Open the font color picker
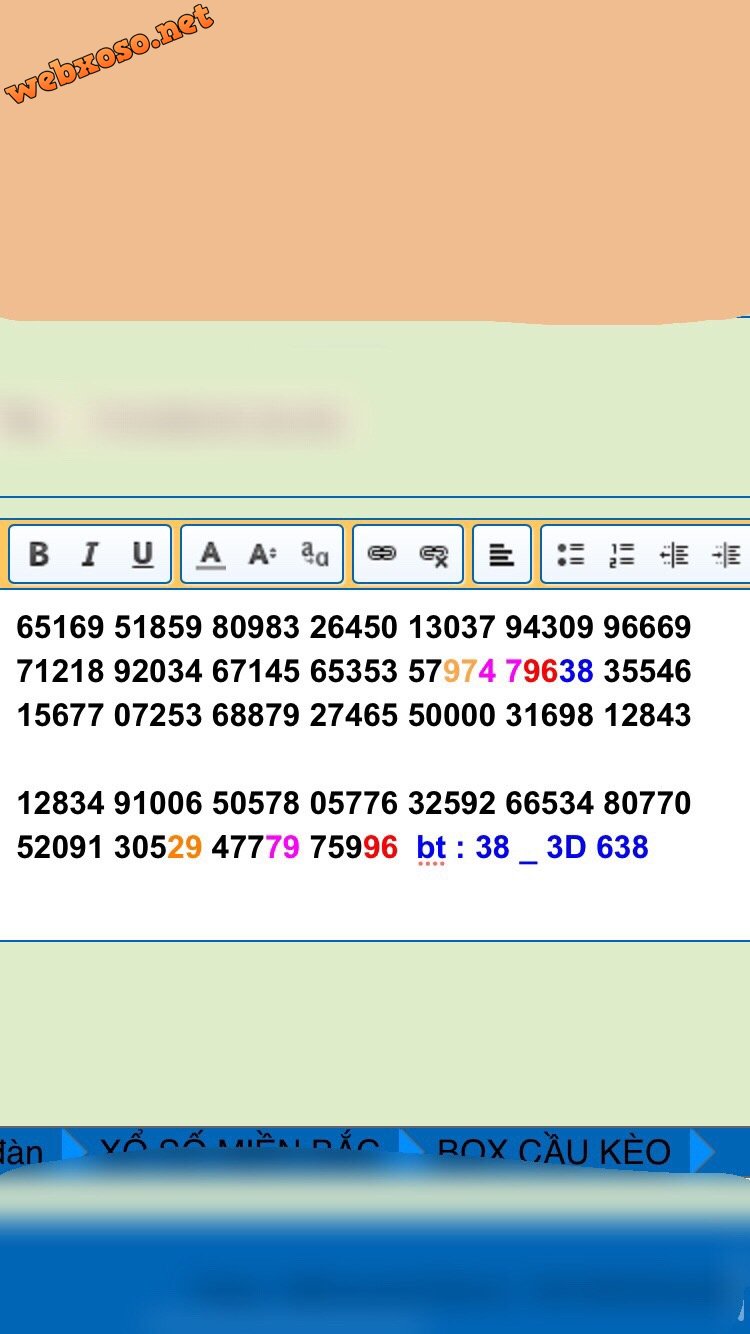The image size is (750, 1334). pyautogui.click(x=210, y=553)
